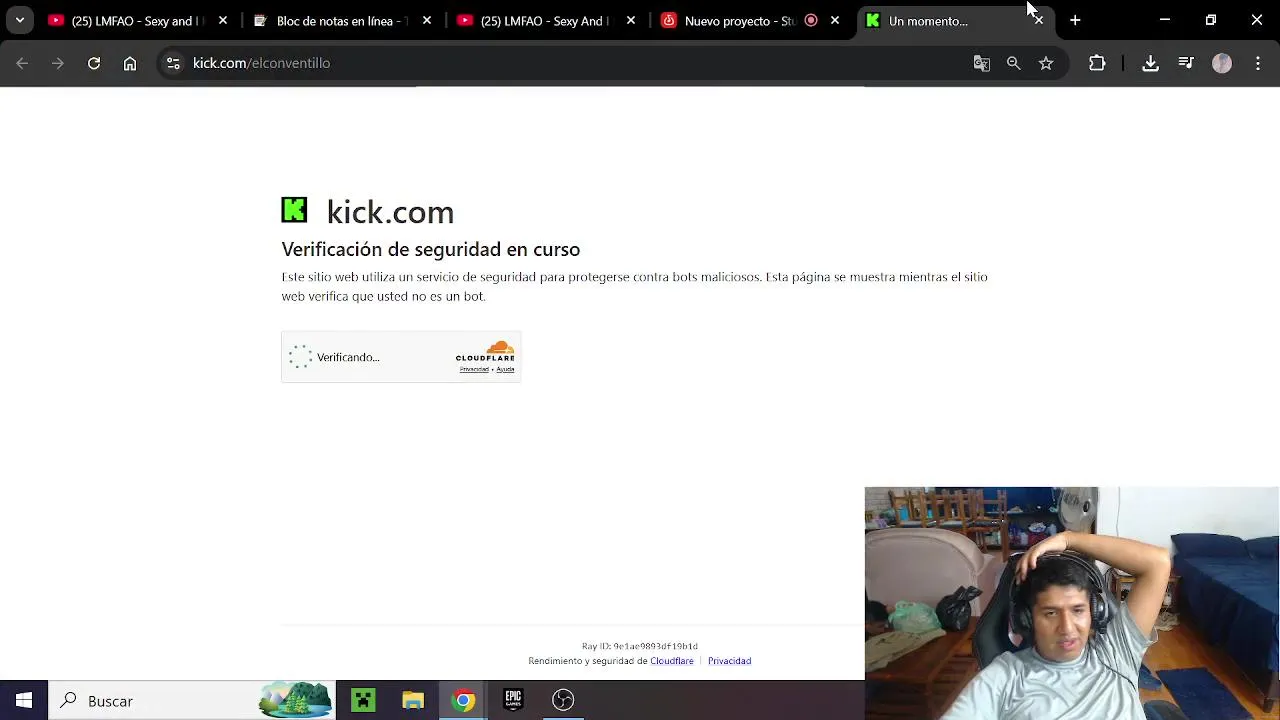This screenshot has width=1280, height=720.
Task: Launch Epic Games from taskbar
Action: click(x=513, y=701)
